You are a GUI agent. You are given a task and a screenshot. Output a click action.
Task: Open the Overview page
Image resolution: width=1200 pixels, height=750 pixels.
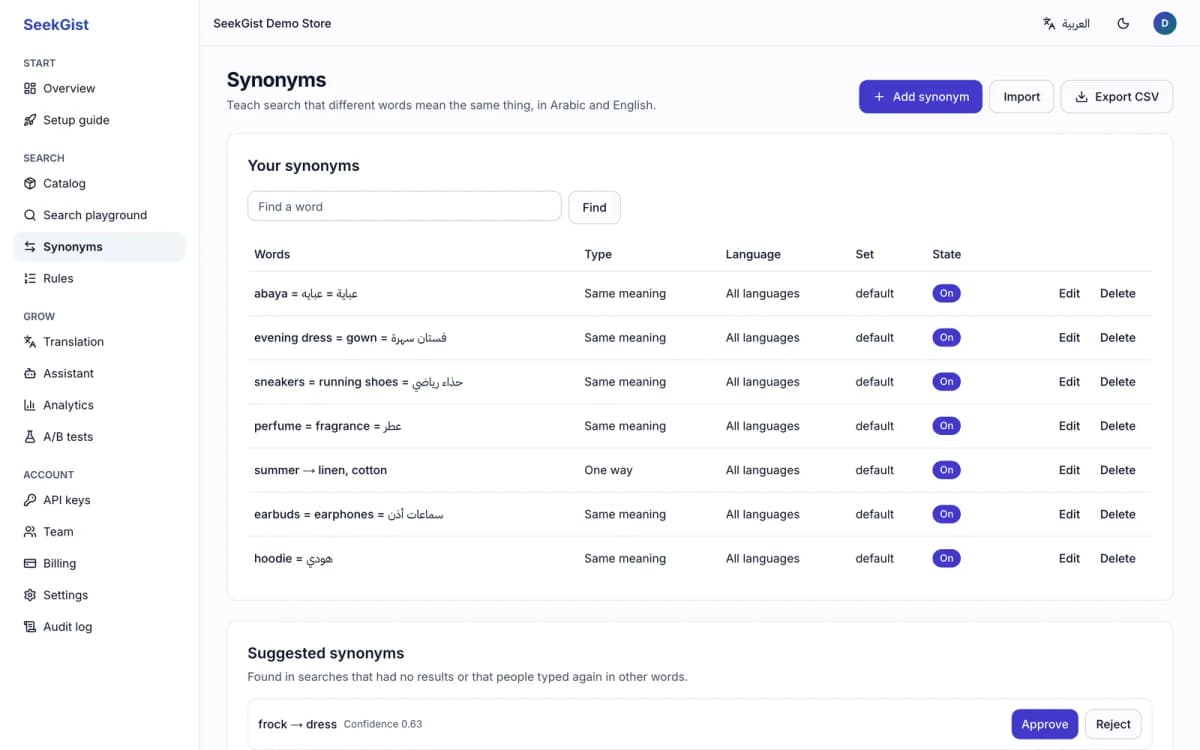click(x=100, y=88)
